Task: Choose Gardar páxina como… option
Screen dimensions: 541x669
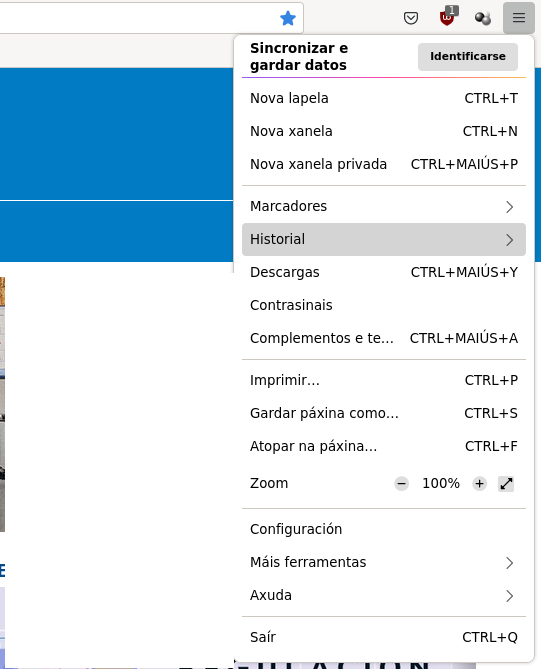Action: pos(384,413)
